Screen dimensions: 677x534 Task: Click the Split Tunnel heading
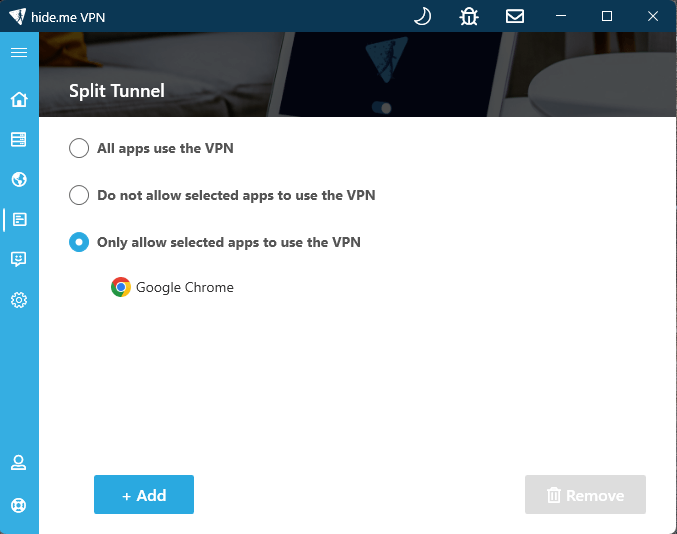pos(117,91)
